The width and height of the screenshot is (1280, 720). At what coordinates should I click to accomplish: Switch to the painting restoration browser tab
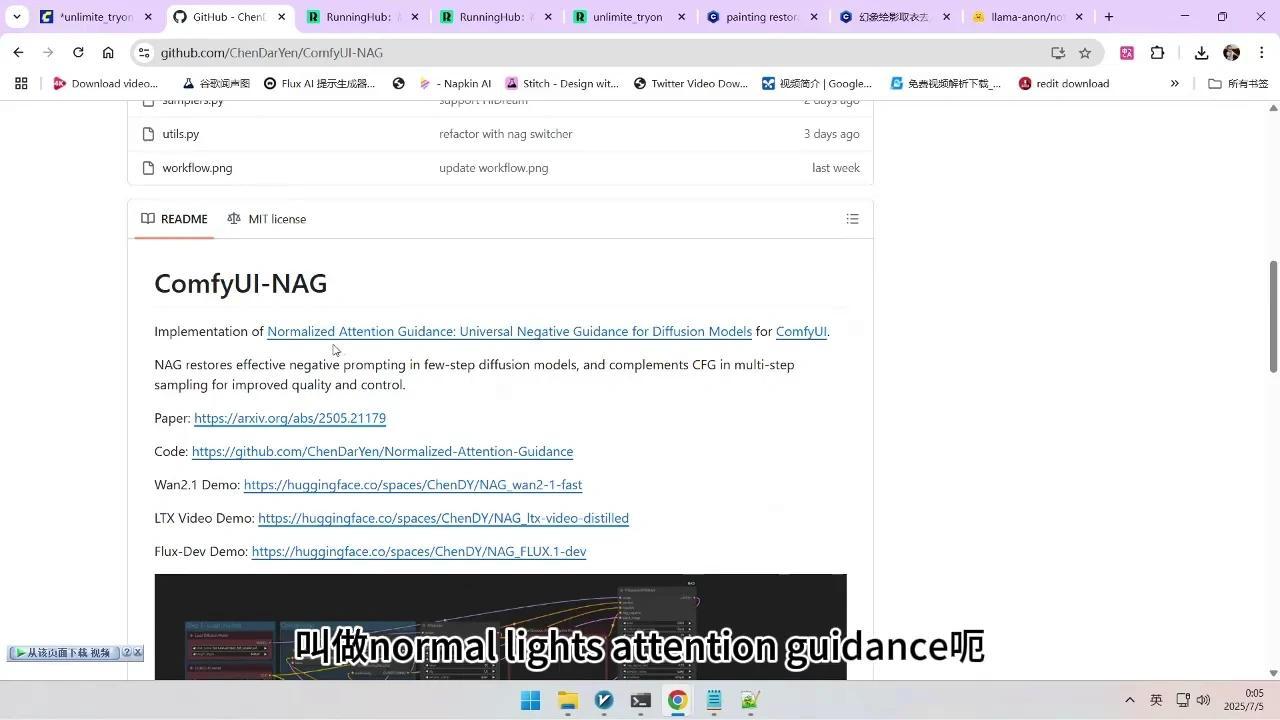pyautogui.click(x=762, y=17)
